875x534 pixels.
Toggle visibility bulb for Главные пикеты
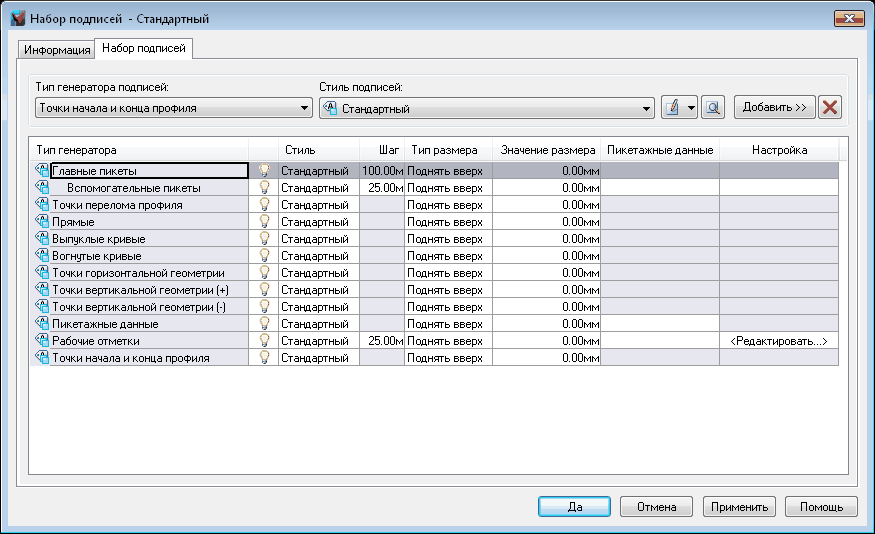click(x=264, y=171)
